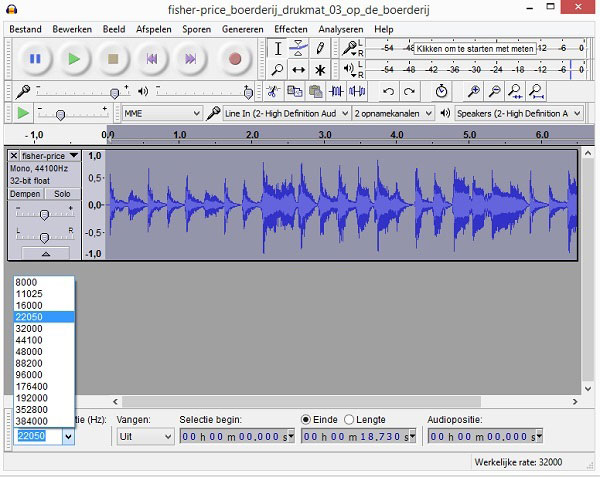600x477 pixels.
Task: Click the green Play-at-speed button
Action: (23, 113)
